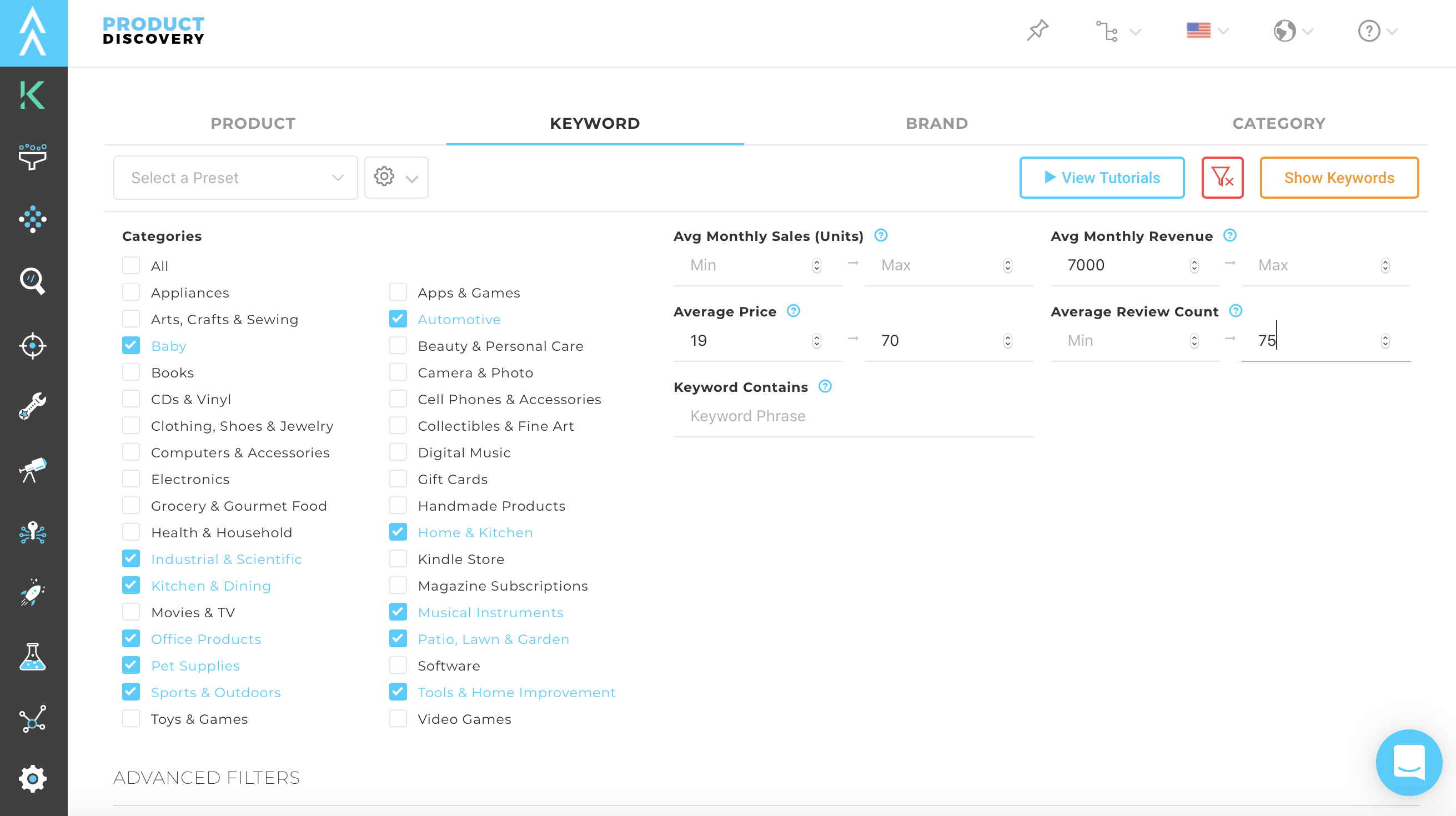
Task: Click the Tools & Home Improvement label
Action: point(516,692)
